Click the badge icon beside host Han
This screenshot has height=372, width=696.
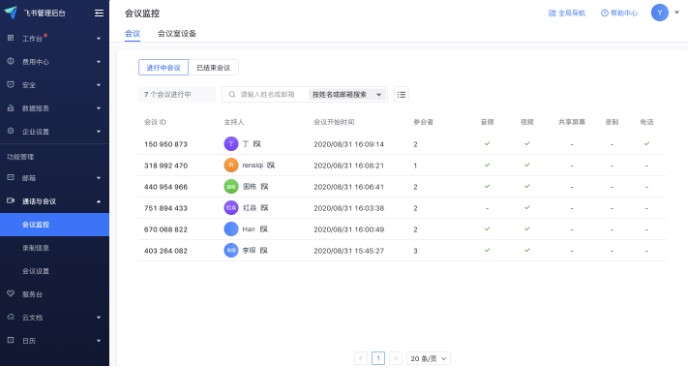click(x=264, y=229)
